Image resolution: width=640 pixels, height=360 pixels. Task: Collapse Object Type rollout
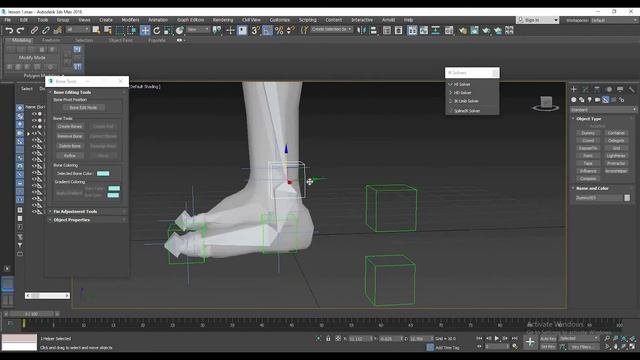(588, 119)
